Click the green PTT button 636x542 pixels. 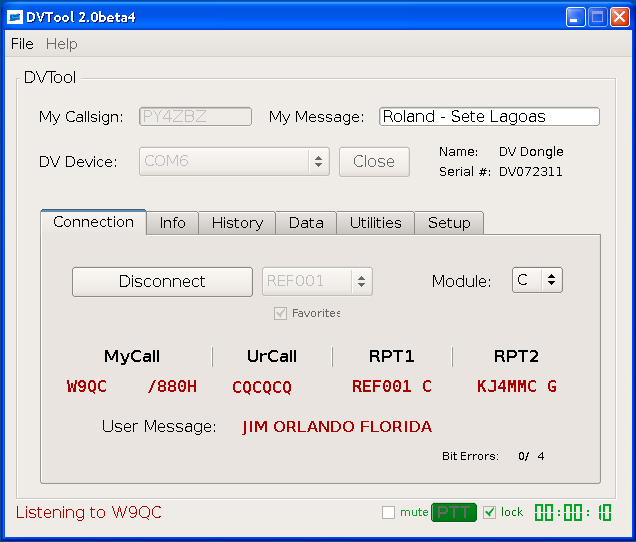[x=453, y=512]
